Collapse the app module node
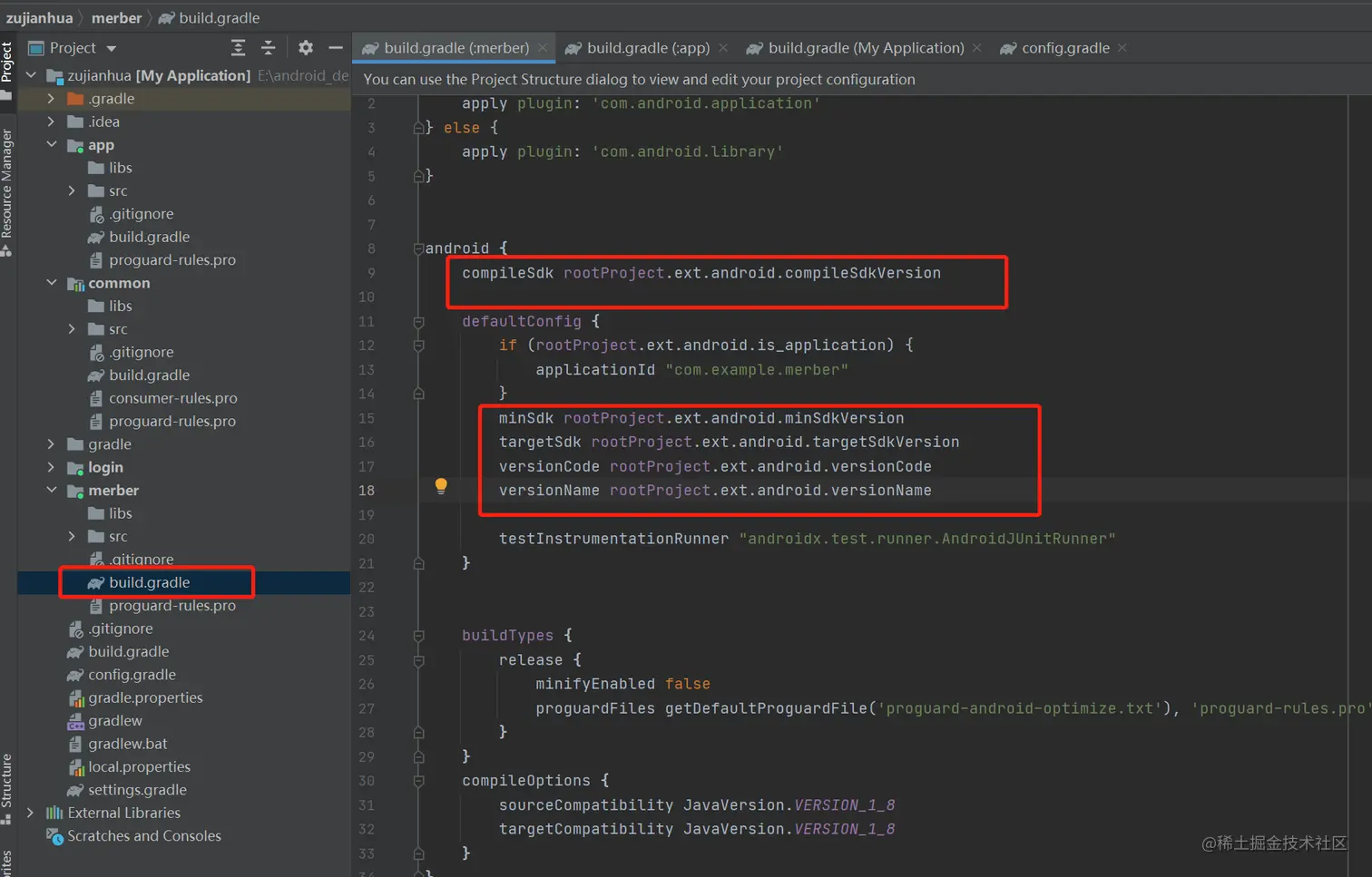 coord(52,145)
